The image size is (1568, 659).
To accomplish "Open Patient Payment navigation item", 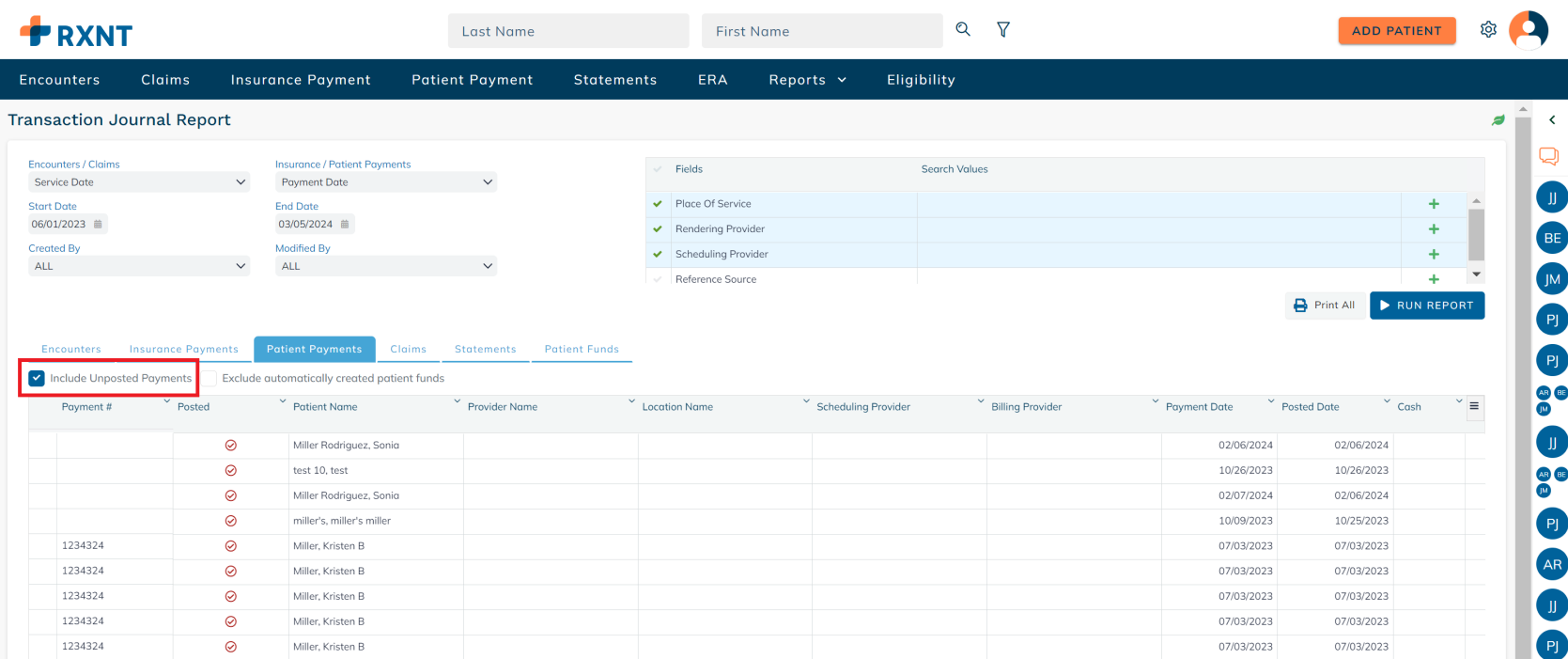I will tap(473, 80).
